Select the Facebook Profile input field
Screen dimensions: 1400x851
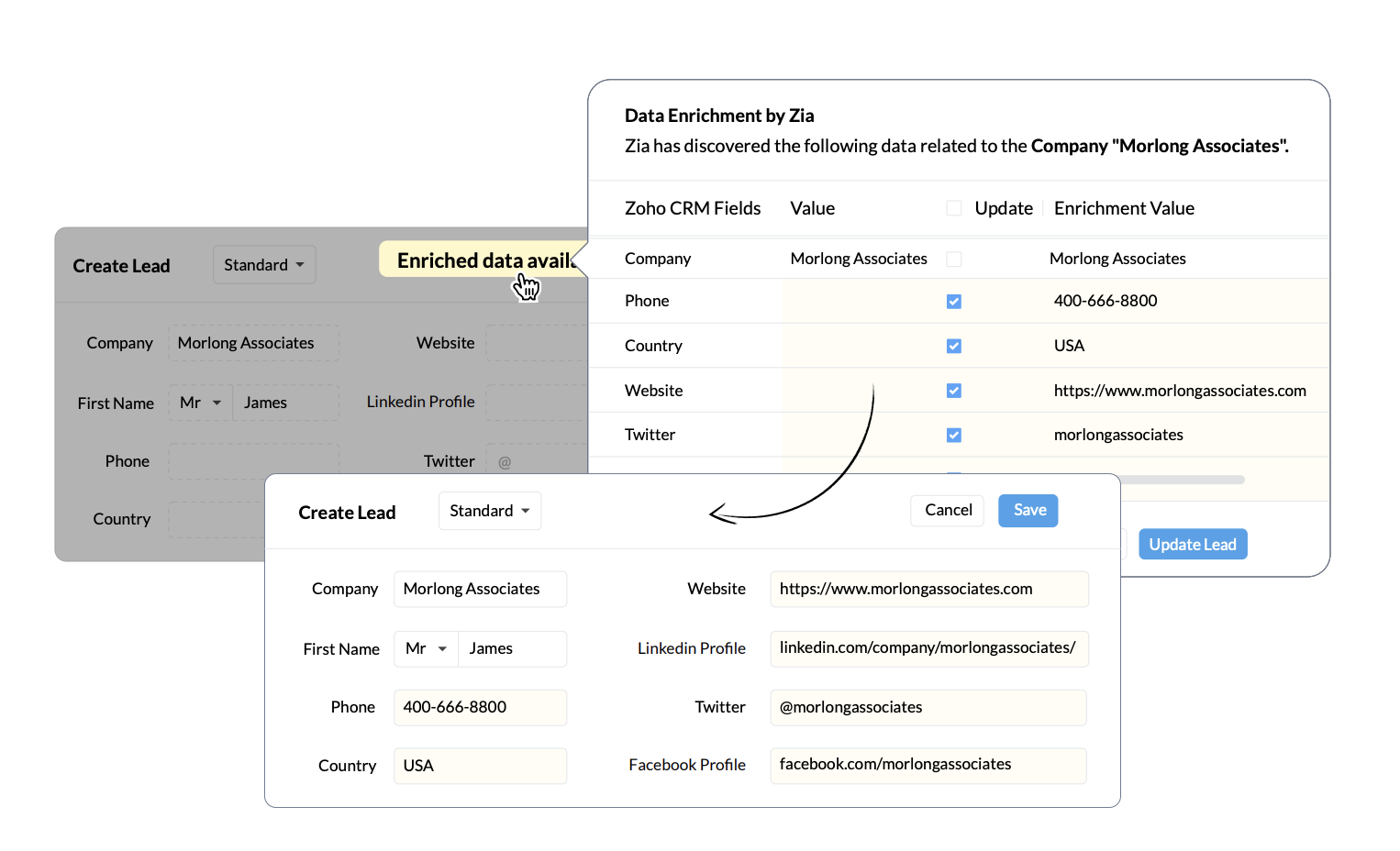coord(928,766)
